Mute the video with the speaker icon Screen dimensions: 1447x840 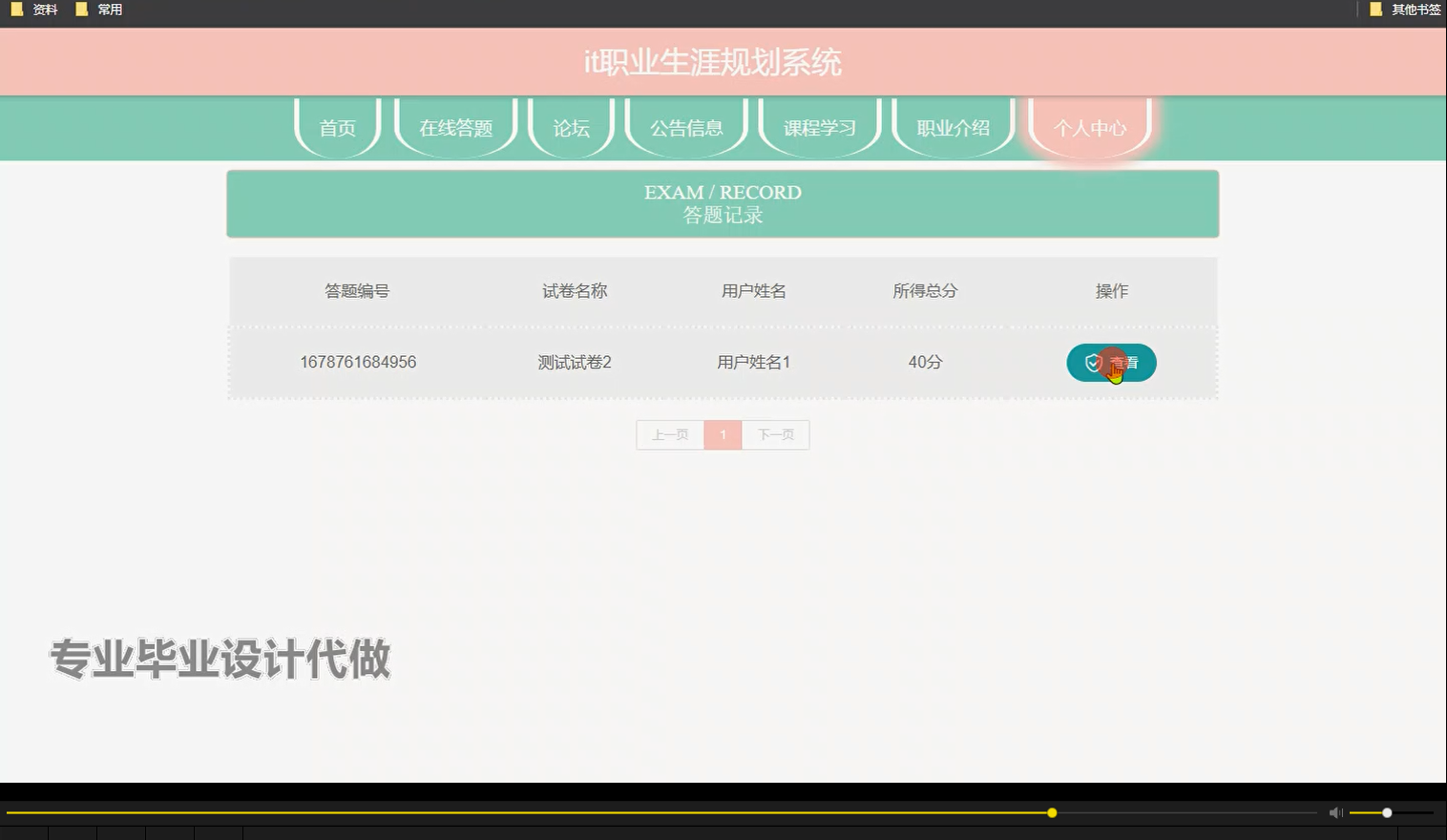[1334, 812]
